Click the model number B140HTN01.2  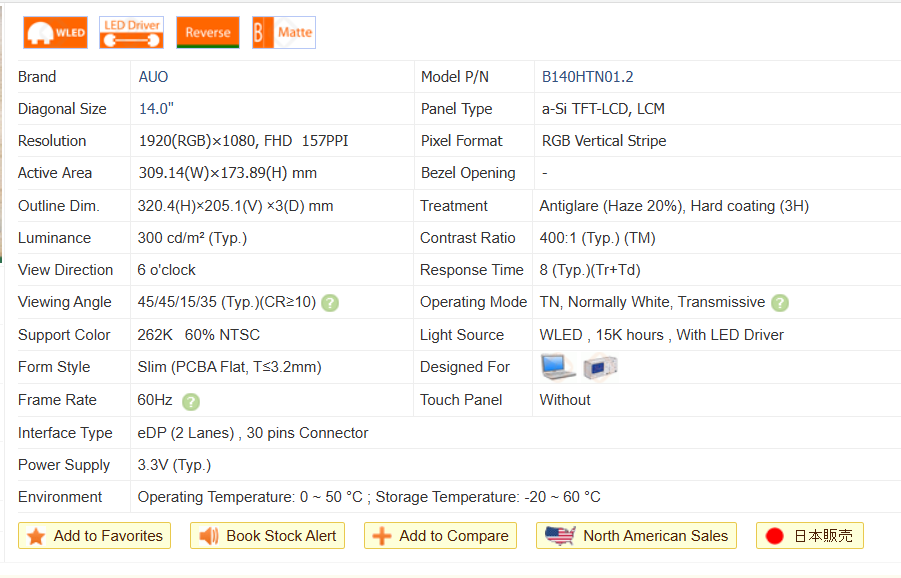click(587, 77)
